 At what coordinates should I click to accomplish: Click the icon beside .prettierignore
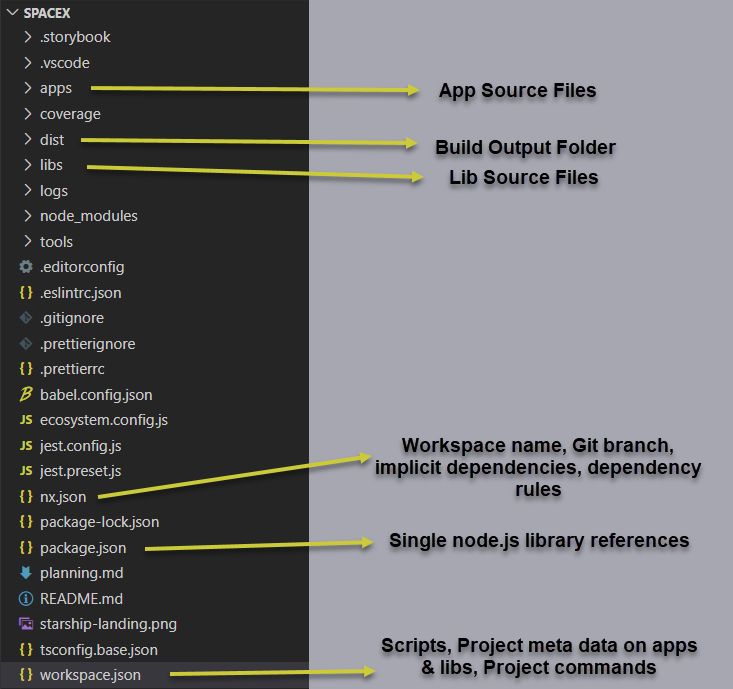click(26, 344)
